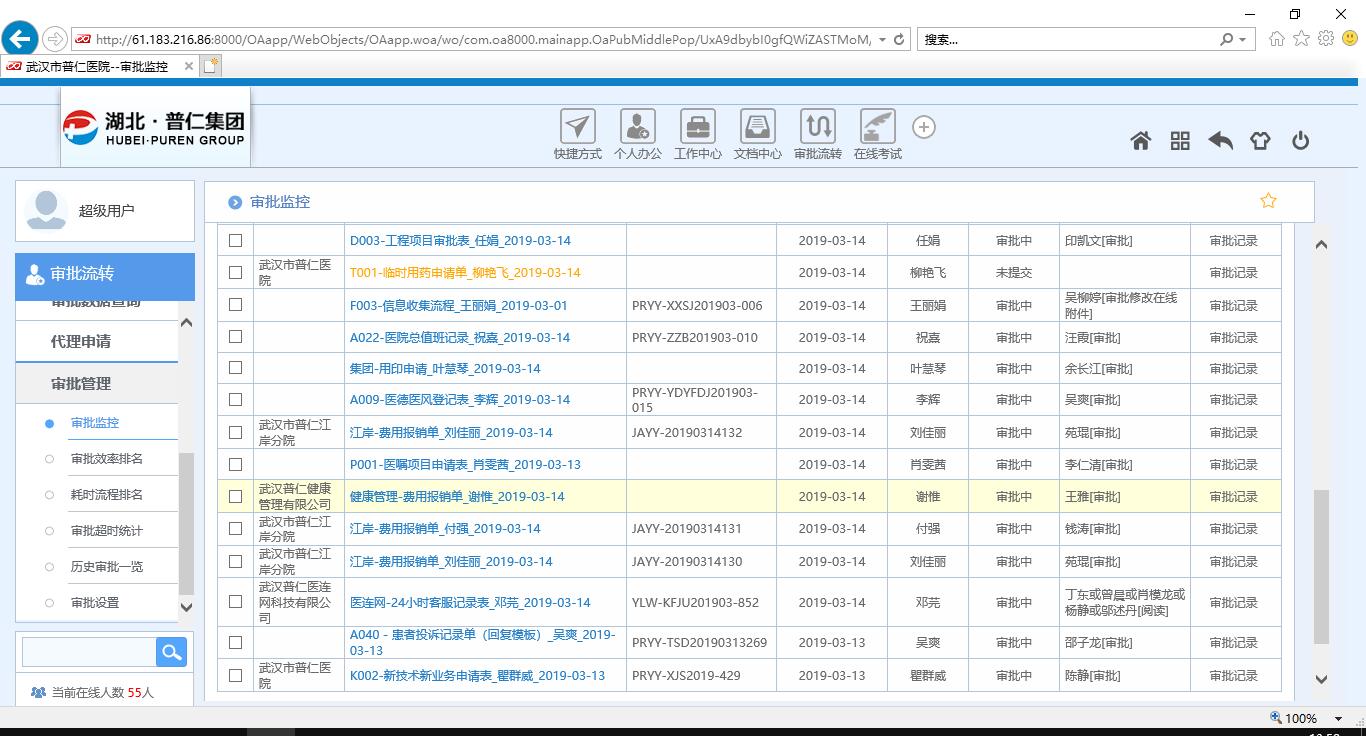Open the 快捷方式 shortcut icon
The width and height of the screenshot is (1366, 736).
577,128
